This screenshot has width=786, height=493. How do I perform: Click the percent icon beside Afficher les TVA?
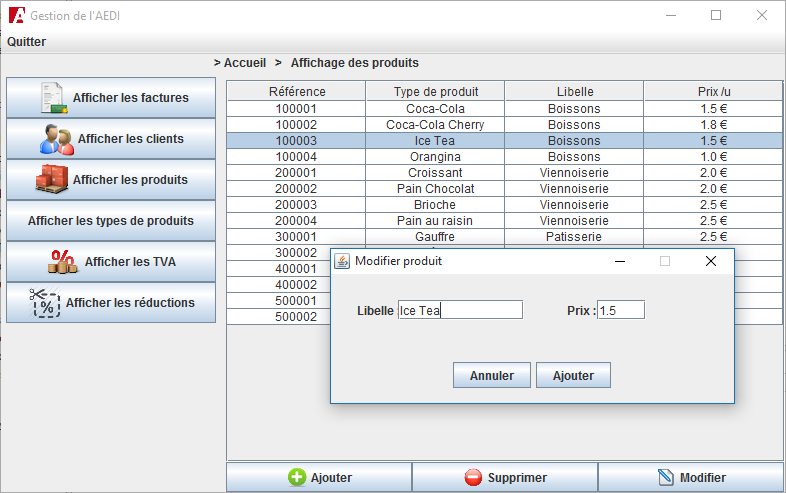tap(63, 261)
